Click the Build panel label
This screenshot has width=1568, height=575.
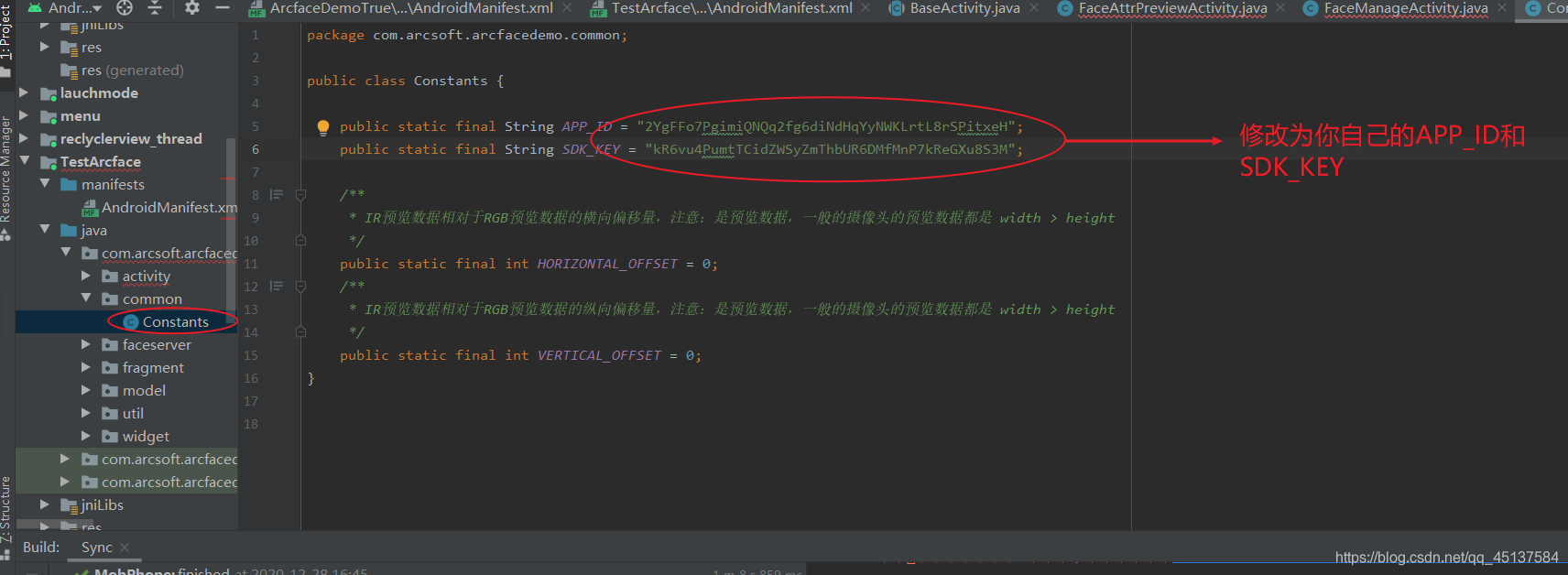click(41, 548)
